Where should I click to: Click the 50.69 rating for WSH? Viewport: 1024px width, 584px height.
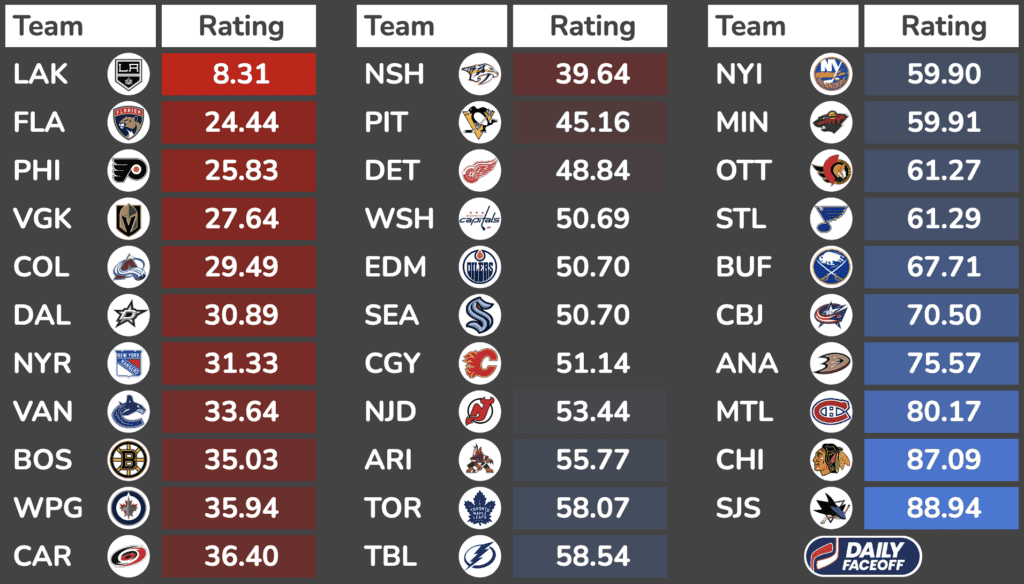coord(592,219)
